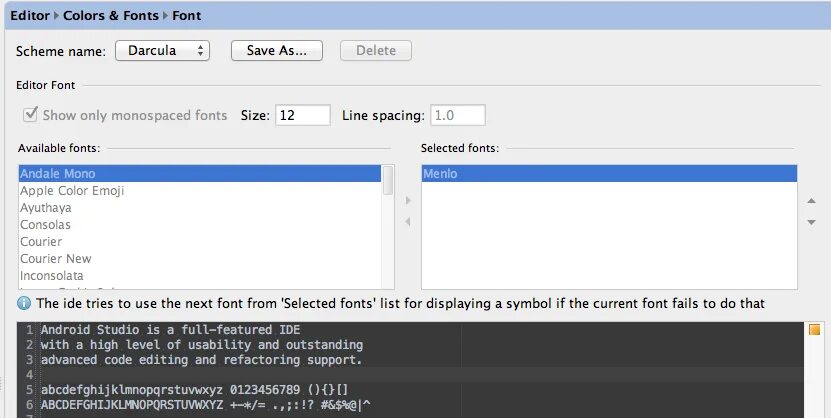Select Apple Color Emoji font
831x418 pixels.
tap(200, 190)
